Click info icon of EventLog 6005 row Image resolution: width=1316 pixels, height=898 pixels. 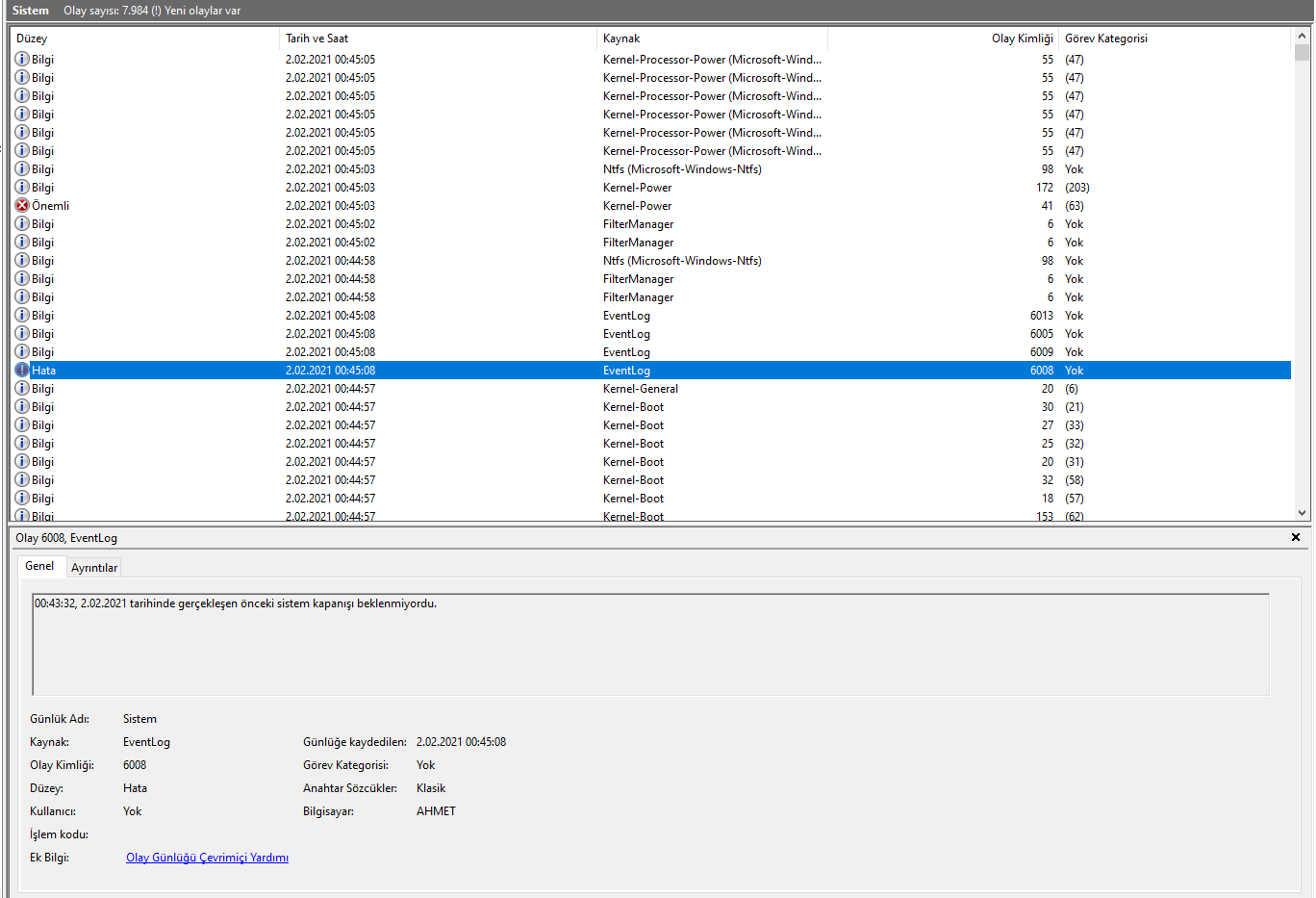pos(22,334)
